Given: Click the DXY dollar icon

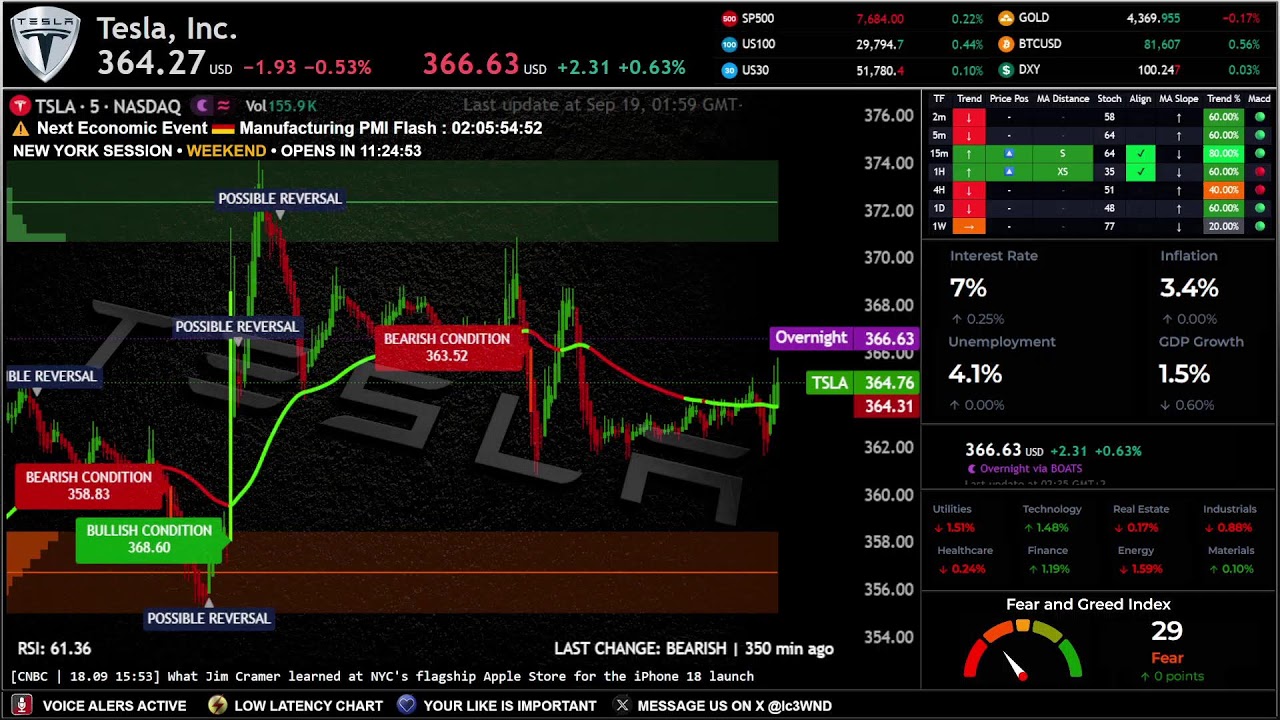Looking at the screenshot, I should click(x=1006, y=70).
